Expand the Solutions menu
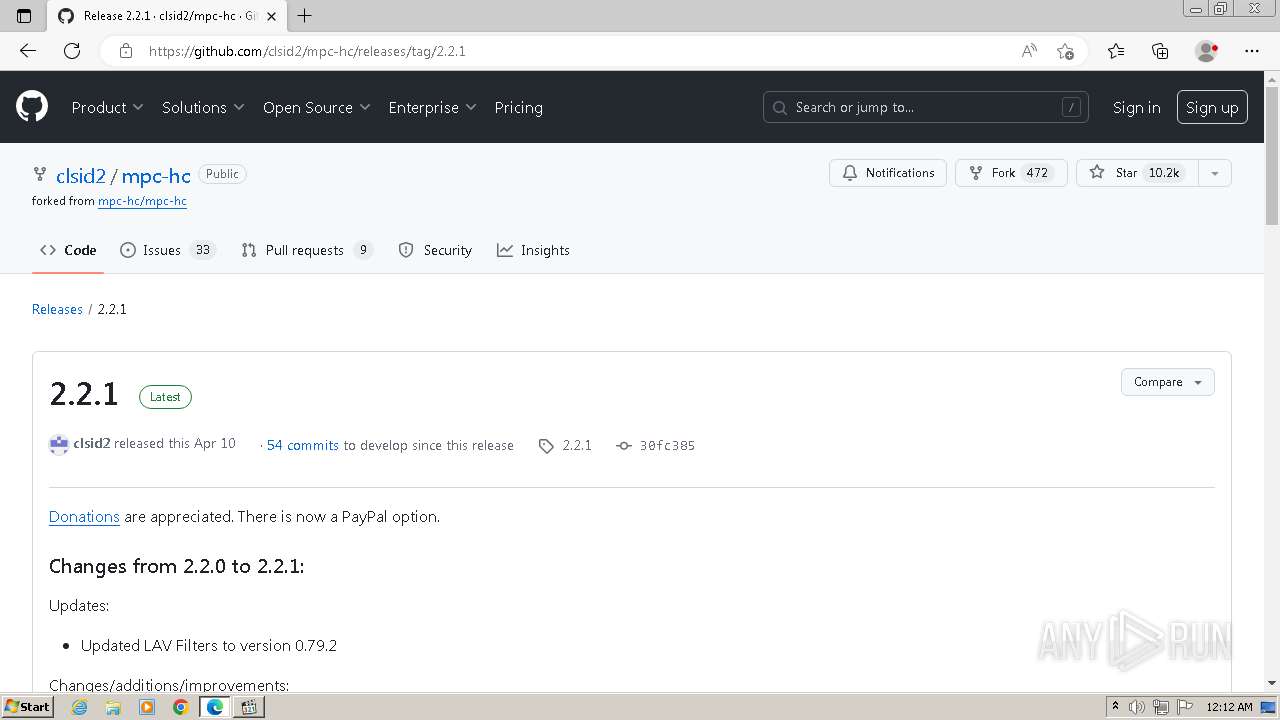Screen dimensions: 1280x720 (x=203, y=107)
